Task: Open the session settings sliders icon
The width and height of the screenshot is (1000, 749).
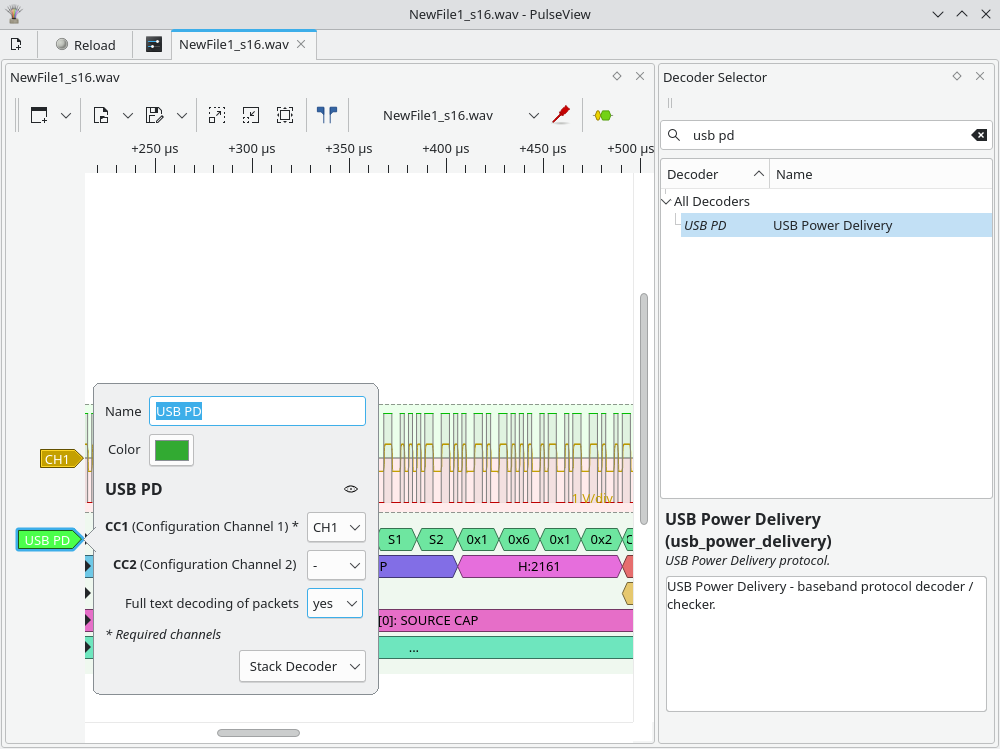Action: tap(154, 44)
